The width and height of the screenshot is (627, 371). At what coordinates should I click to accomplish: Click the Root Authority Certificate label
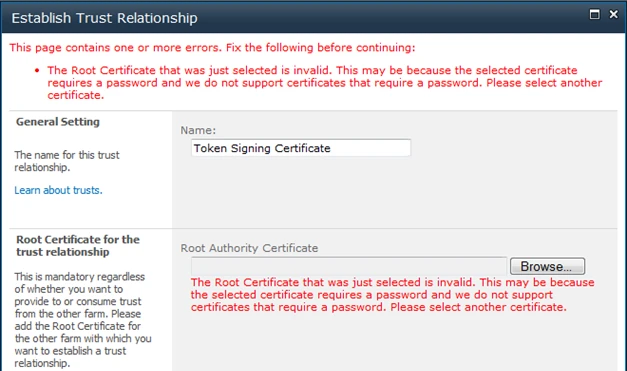(249, 248)
